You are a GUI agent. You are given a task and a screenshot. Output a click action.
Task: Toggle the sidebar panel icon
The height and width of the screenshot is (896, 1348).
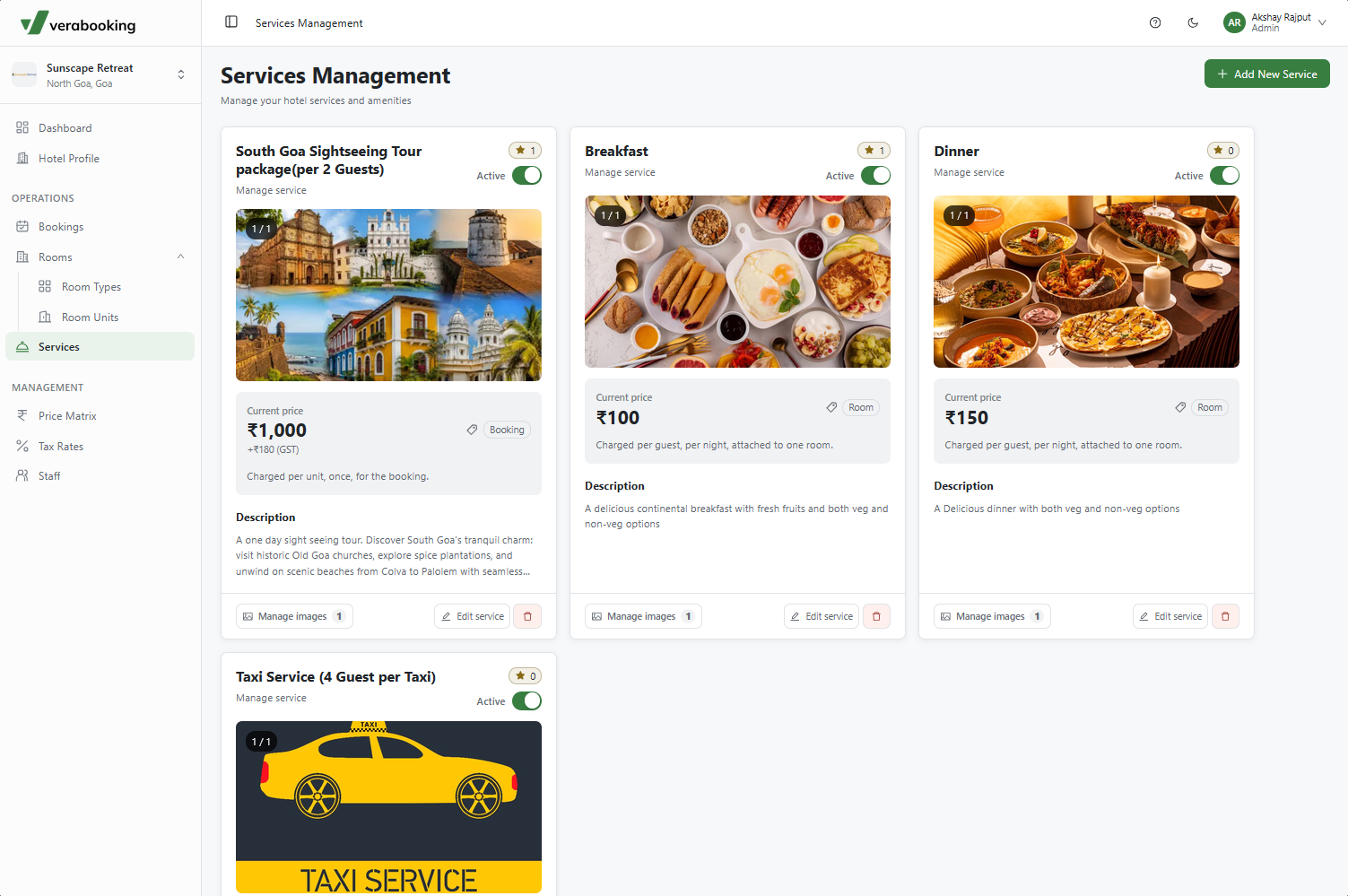tap(231, 22)
